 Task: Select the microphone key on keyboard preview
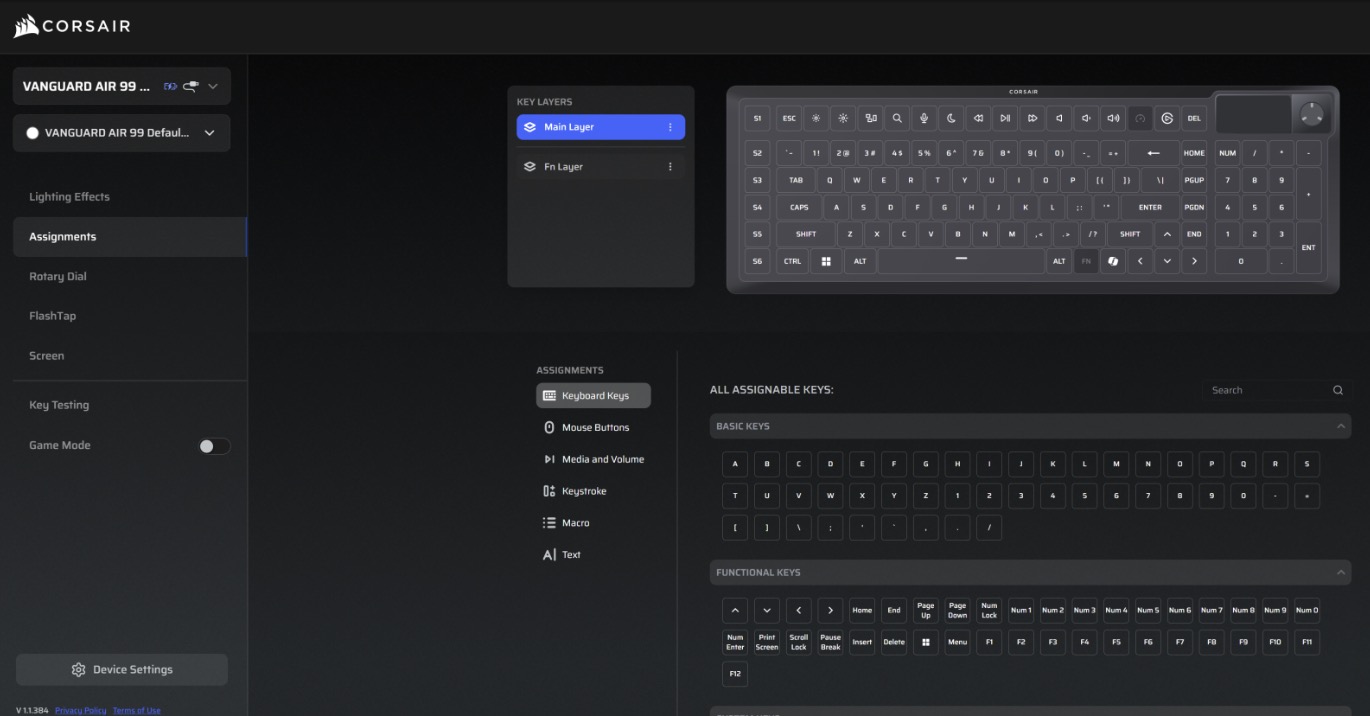(x=924, y=118)
